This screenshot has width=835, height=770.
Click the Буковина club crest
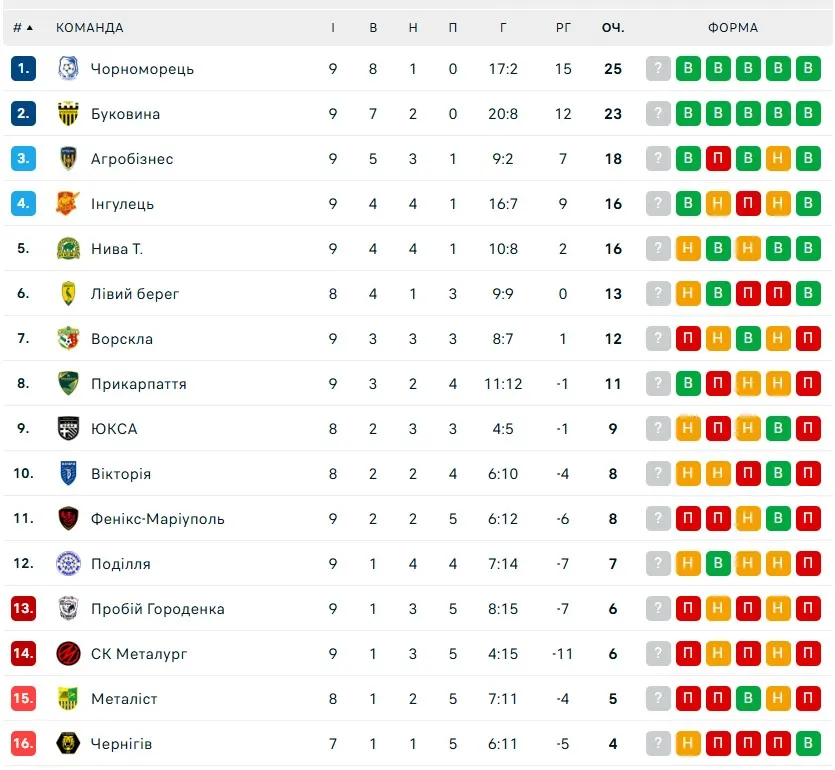click(68, 114)
